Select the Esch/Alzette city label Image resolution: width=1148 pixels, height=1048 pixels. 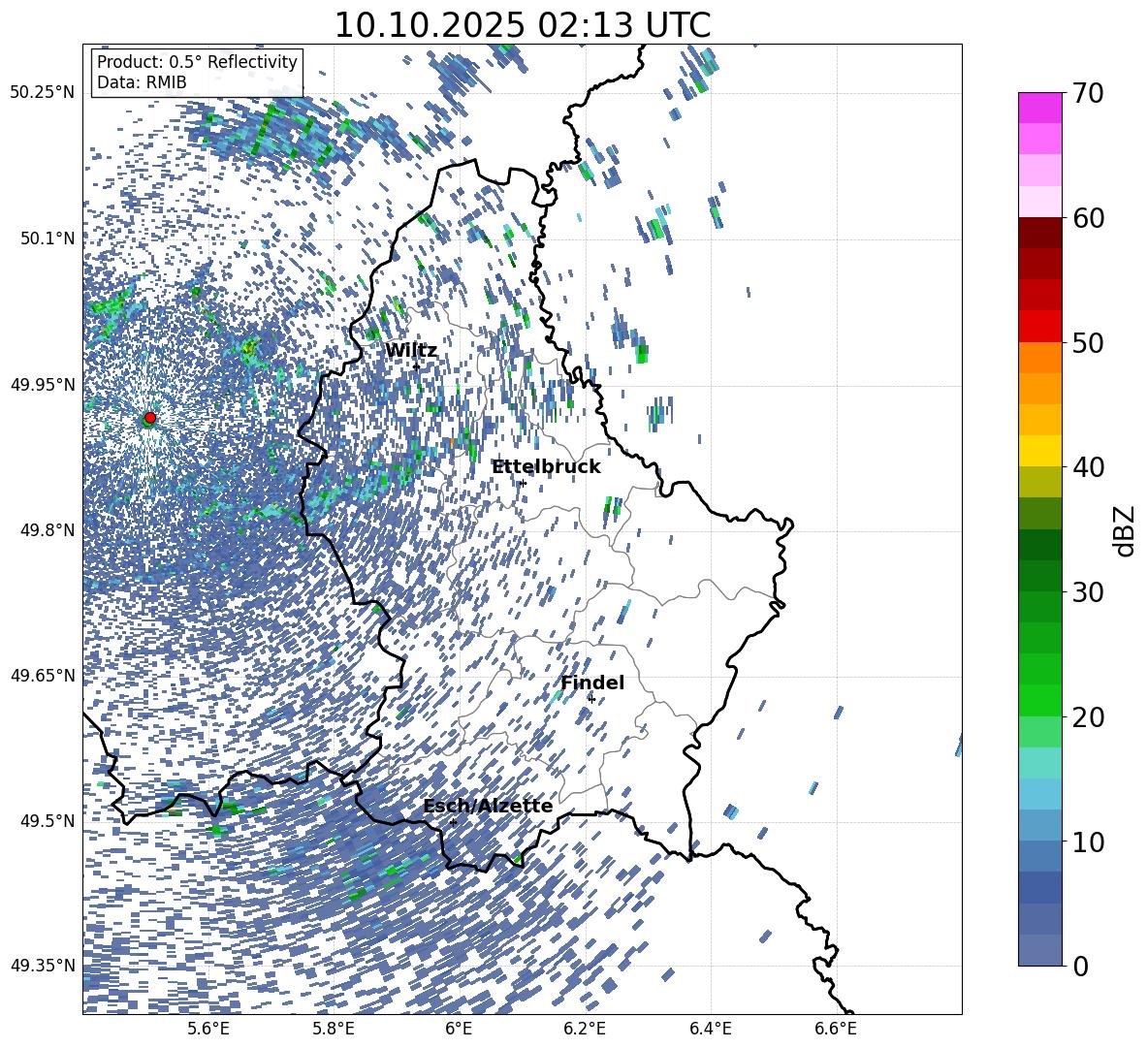(488, 807)
